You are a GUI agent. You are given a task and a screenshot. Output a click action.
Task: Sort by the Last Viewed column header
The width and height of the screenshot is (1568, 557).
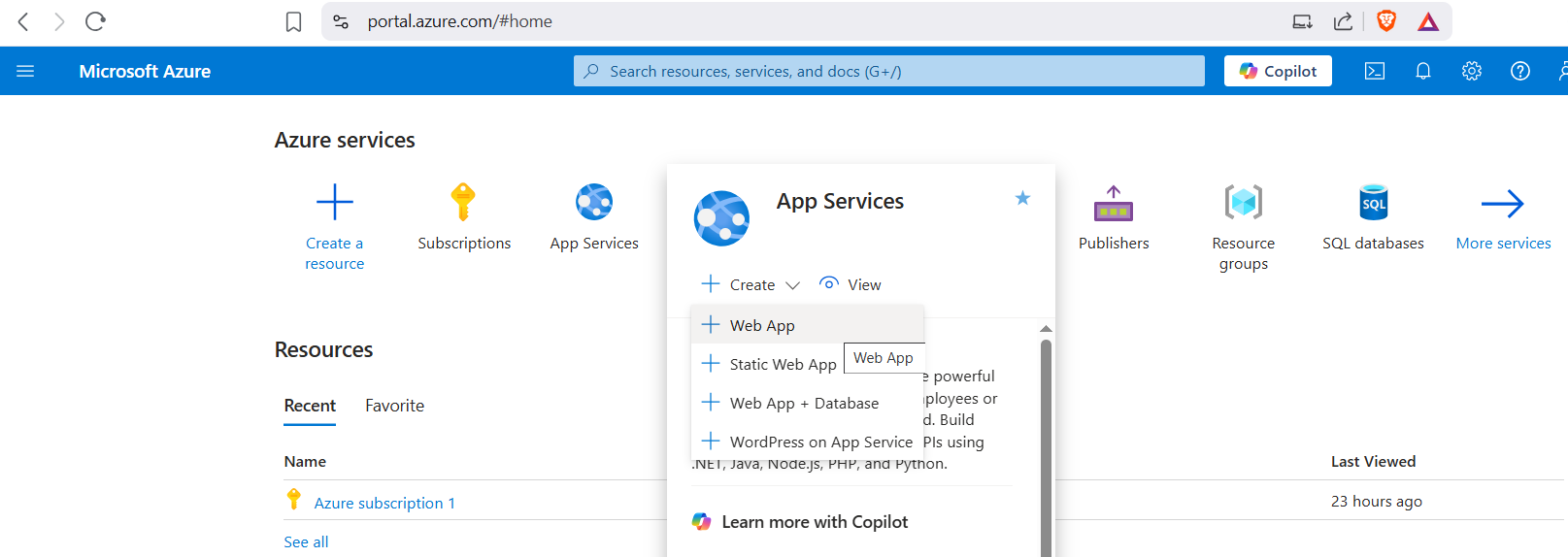(1373, 462)
